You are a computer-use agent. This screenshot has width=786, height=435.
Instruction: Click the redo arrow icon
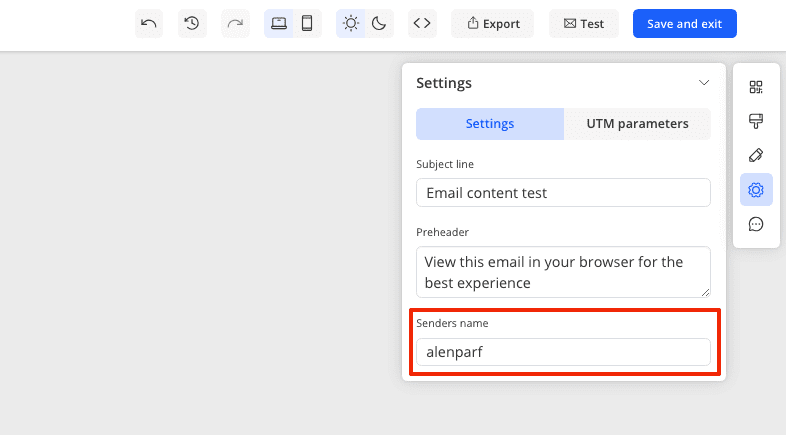click(235, 24)
